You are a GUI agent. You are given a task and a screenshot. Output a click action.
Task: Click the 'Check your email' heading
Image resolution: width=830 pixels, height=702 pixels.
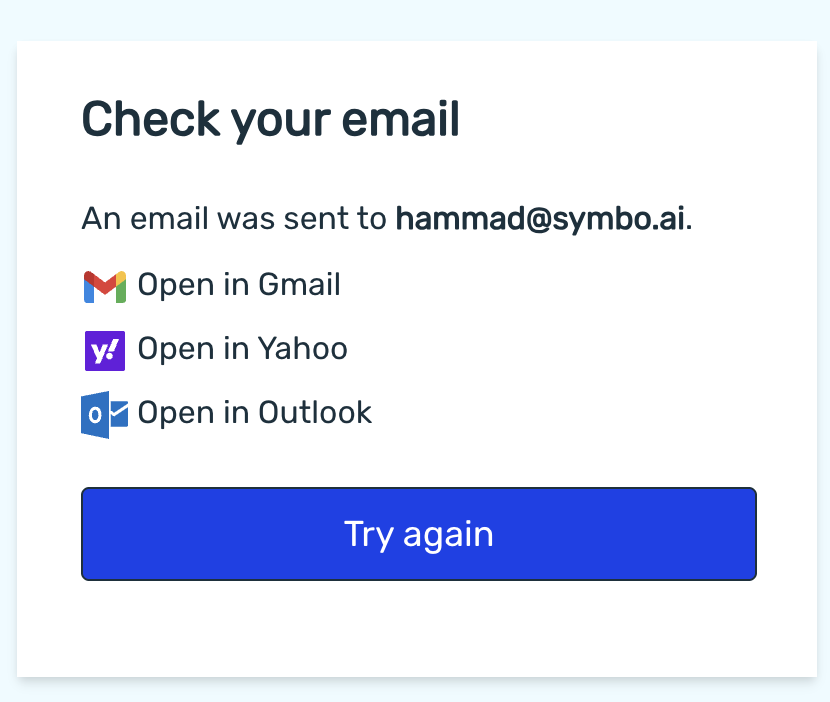click(x=270, y=121)
